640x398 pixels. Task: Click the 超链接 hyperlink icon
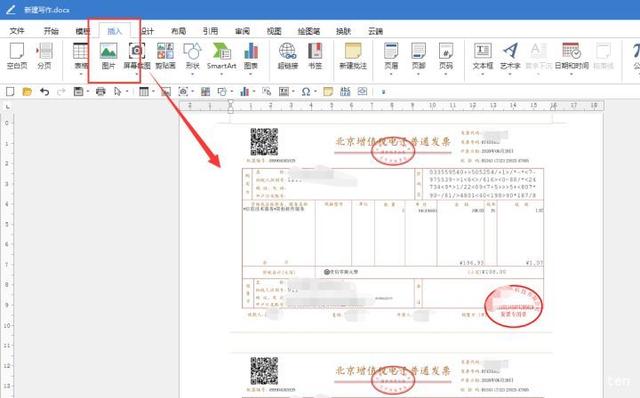288,56
